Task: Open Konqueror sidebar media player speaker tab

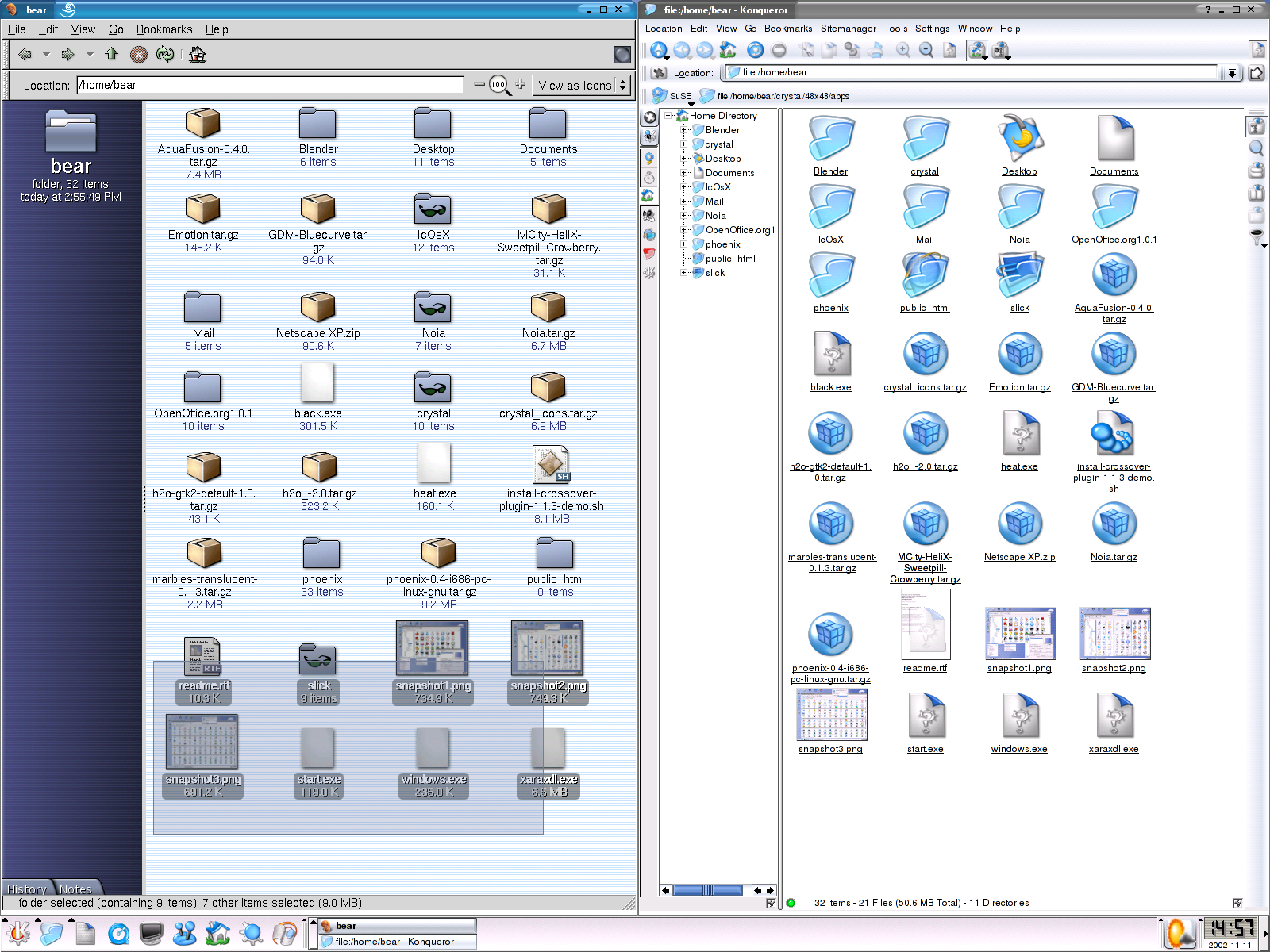Action: coord(649,215)
